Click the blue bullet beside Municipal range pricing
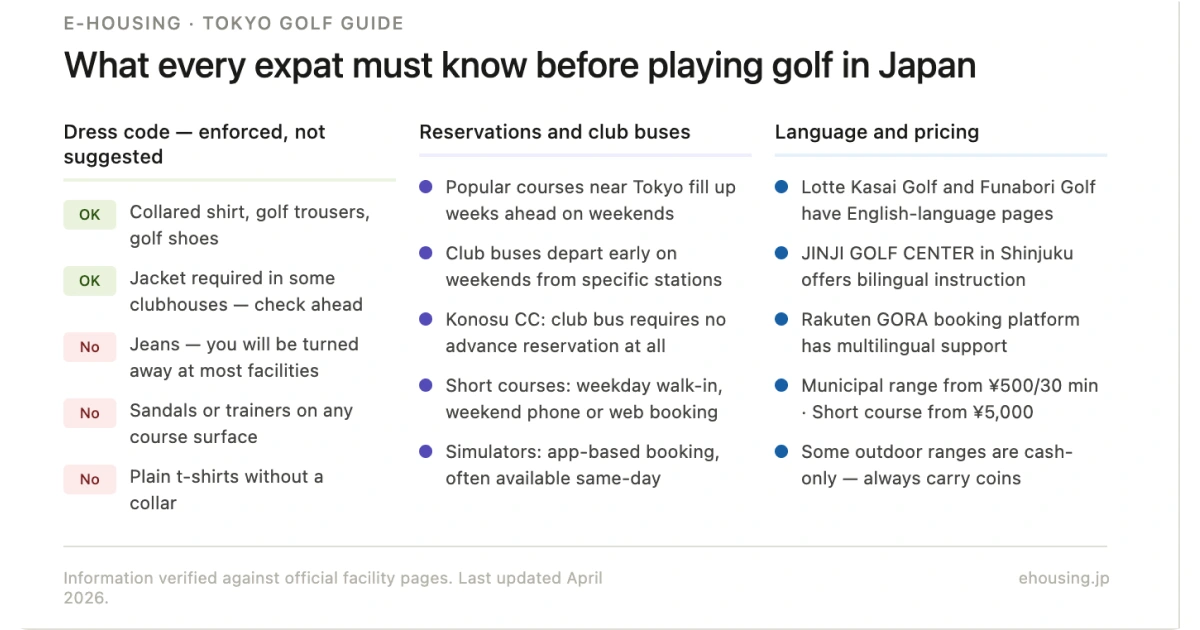Screen dimensions: 1200x630 tap(782, 386)
